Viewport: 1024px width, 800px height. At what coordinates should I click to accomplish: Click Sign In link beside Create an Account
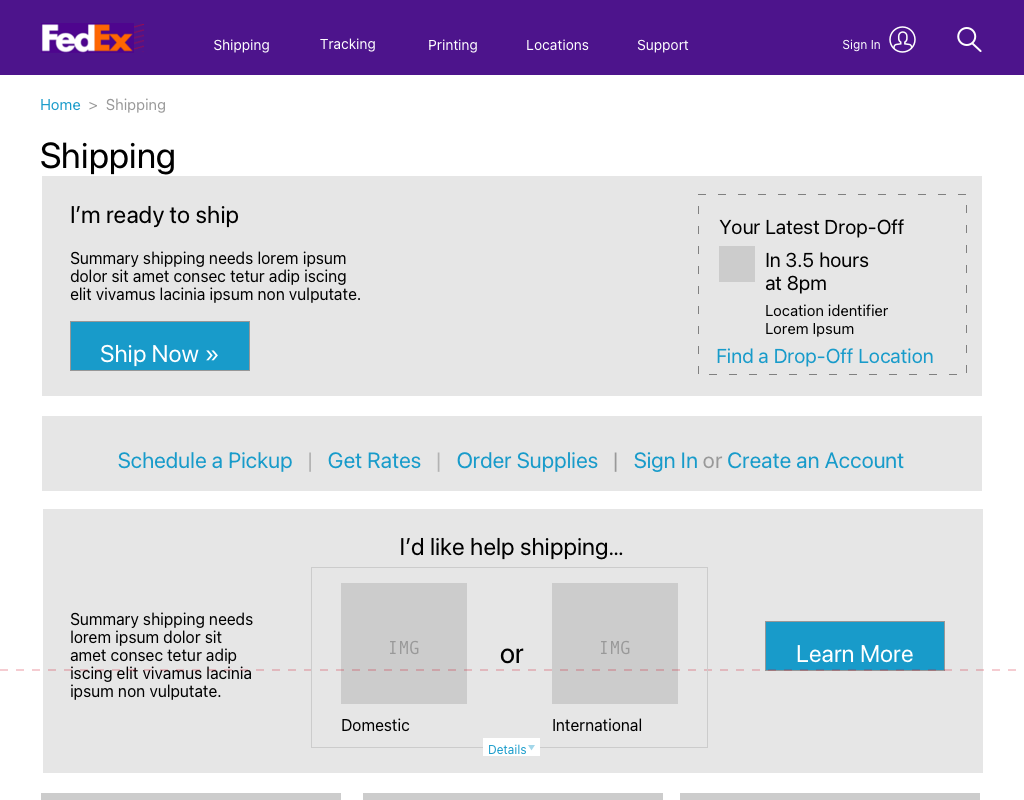click(665, 460)
